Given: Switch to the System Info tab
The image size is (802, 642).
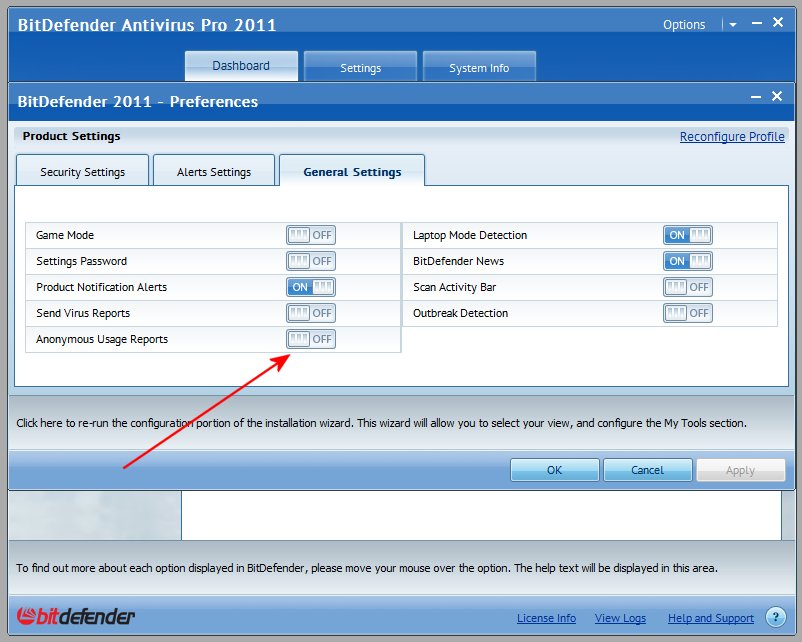Looking at the screenshot, I should point(479,67).
